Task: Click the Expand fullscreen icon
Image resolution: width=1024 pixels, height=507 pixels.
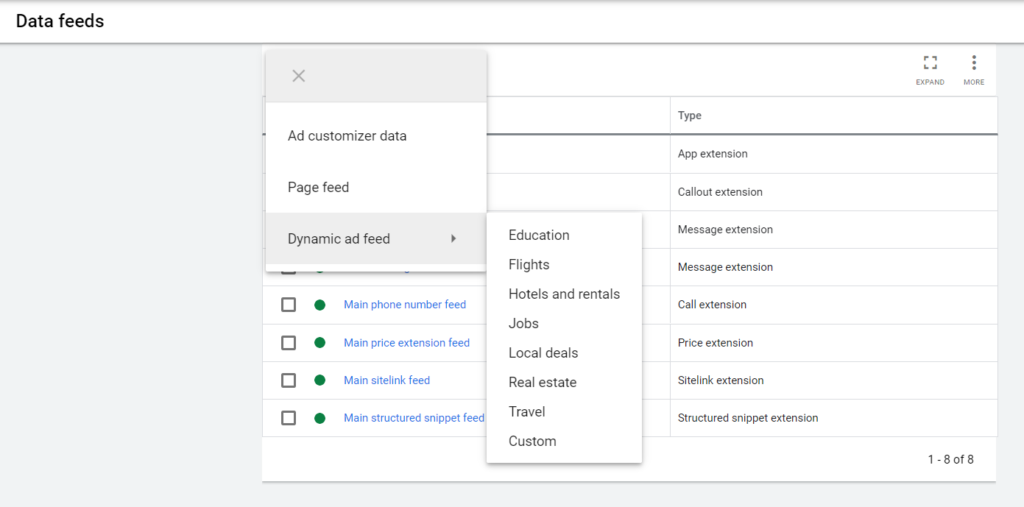Action: pos(930,64)
